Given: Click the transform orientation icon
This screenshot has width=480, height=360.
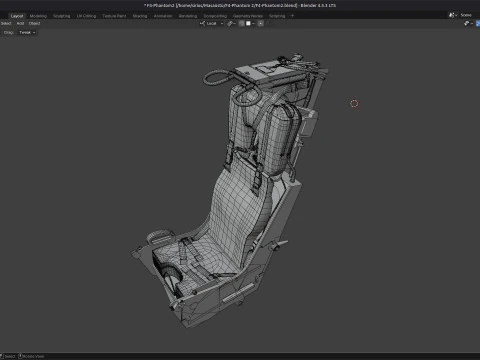Looking at the screenshot, I should 202,23.
